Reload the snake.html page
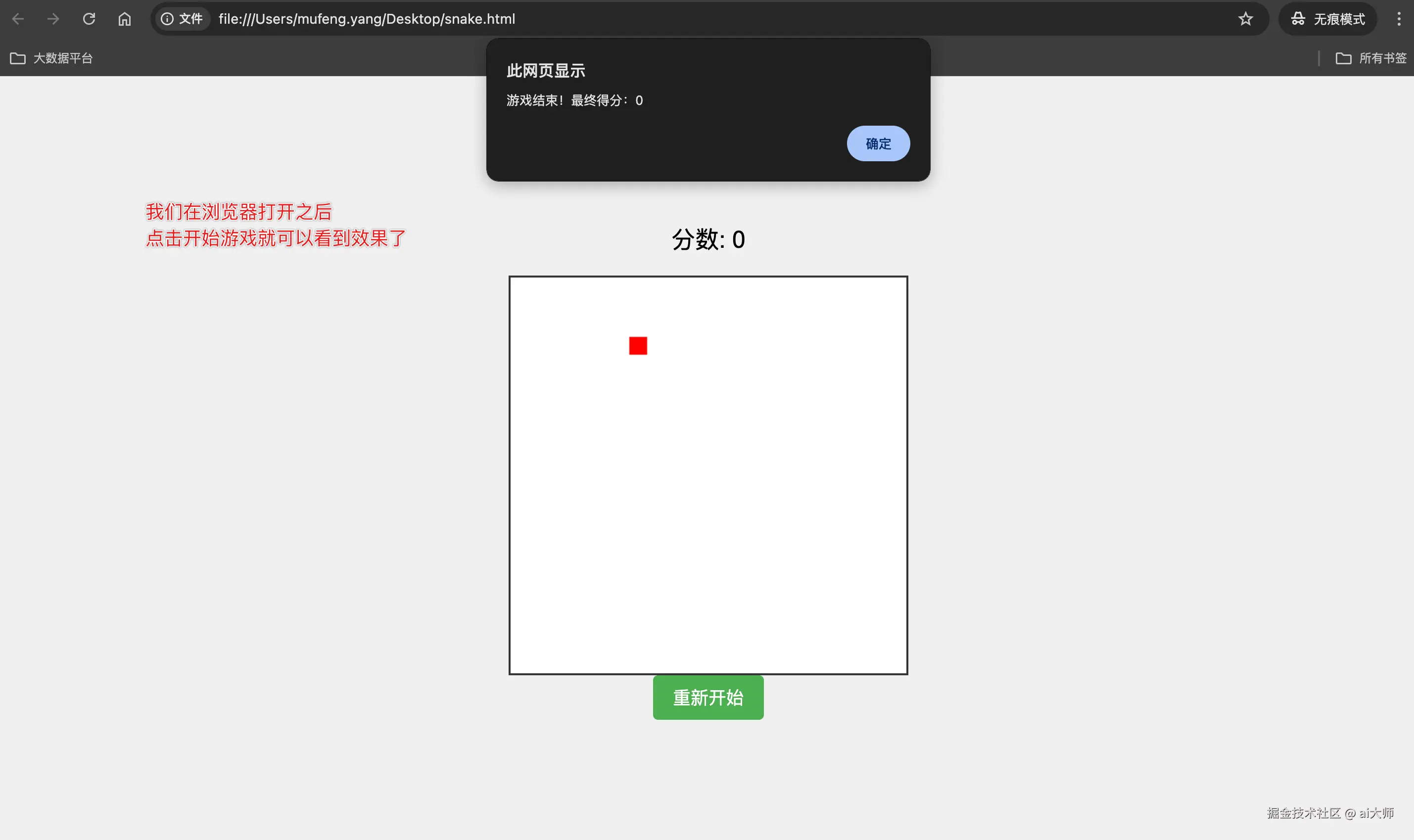1414x840 pixels. [x=90, y=19]
